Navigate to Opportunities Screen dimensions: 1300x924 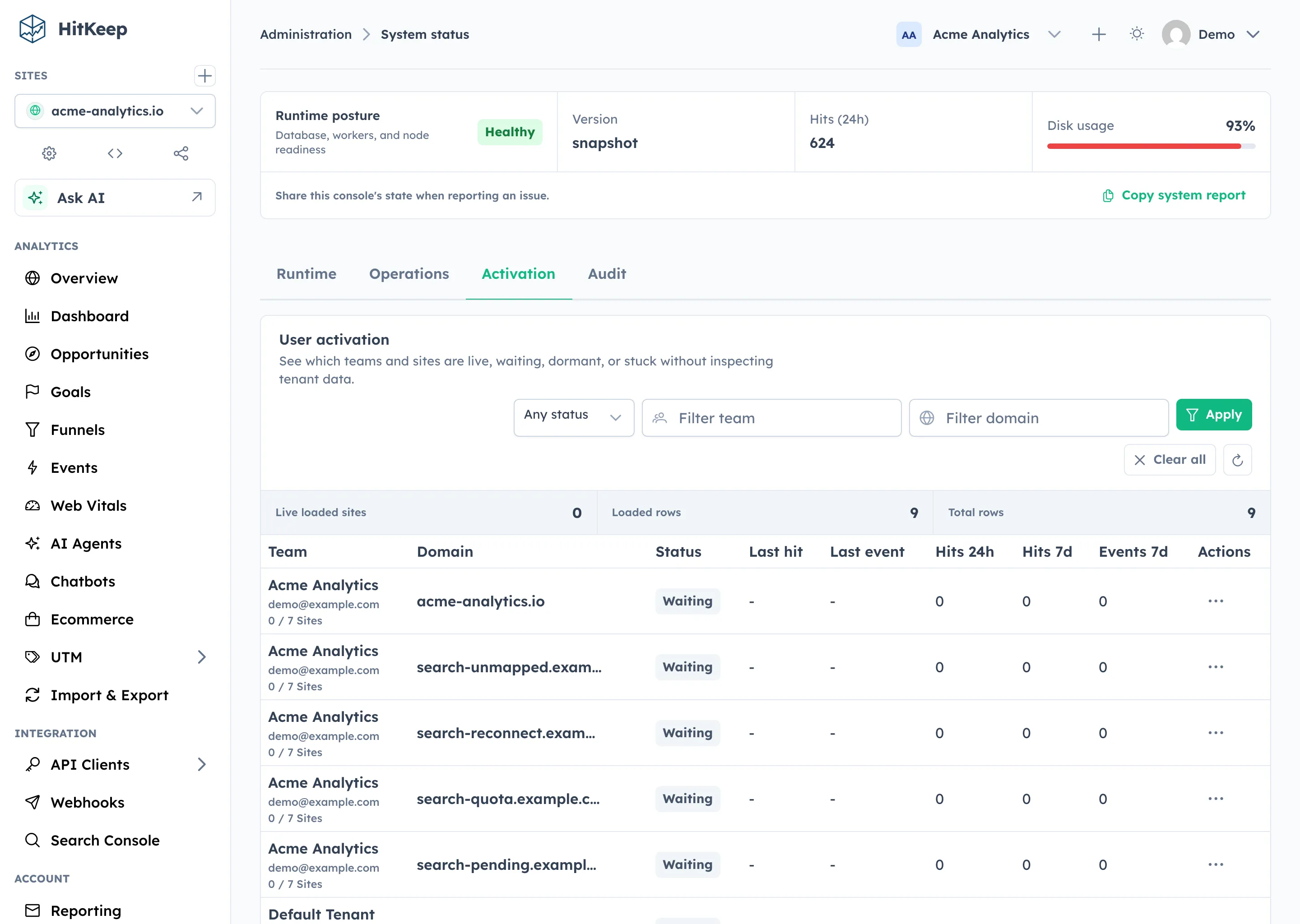[99, 354]
